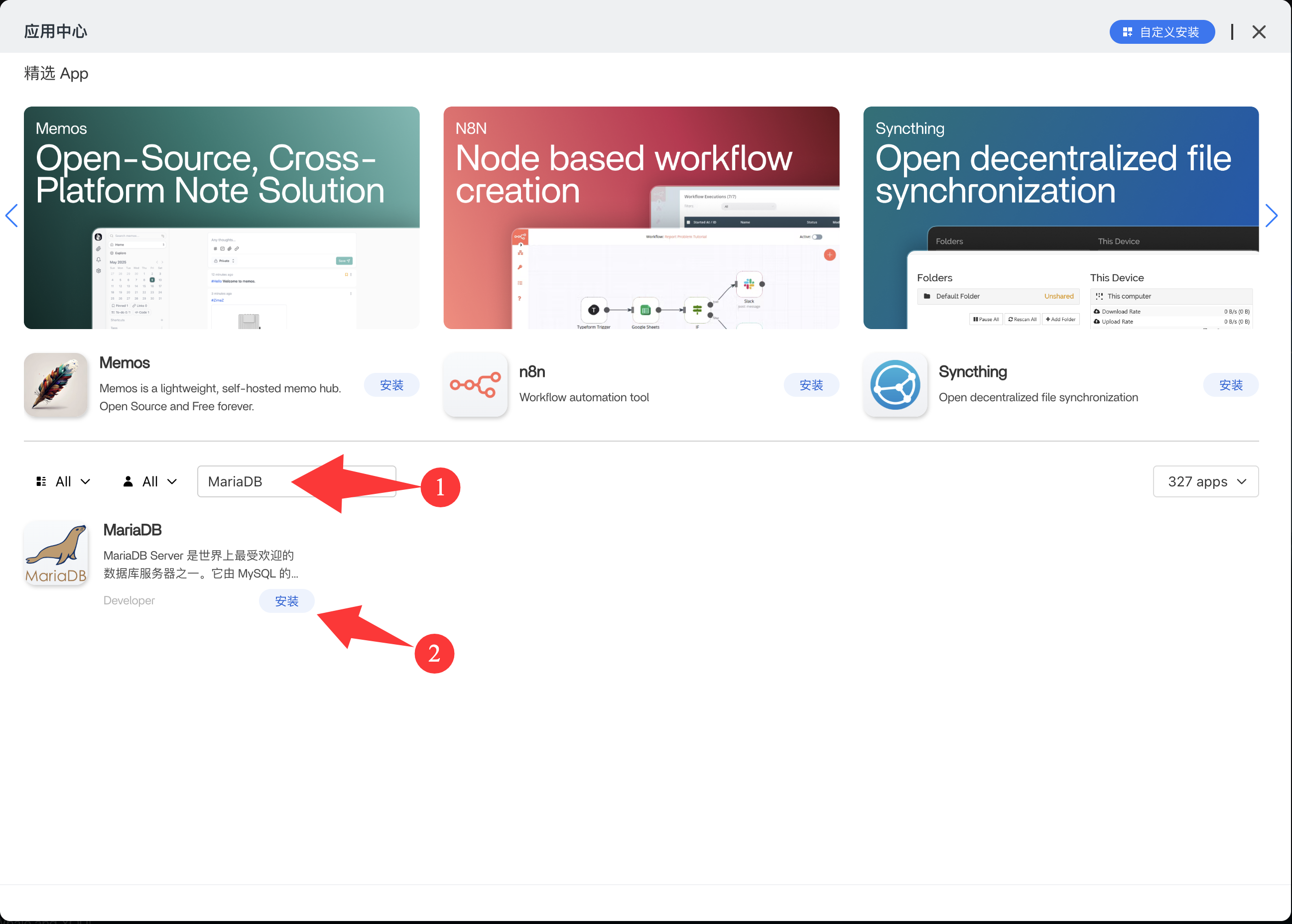Open the author All filter dropdown
1292x924 pixels.
click(150, 482)
